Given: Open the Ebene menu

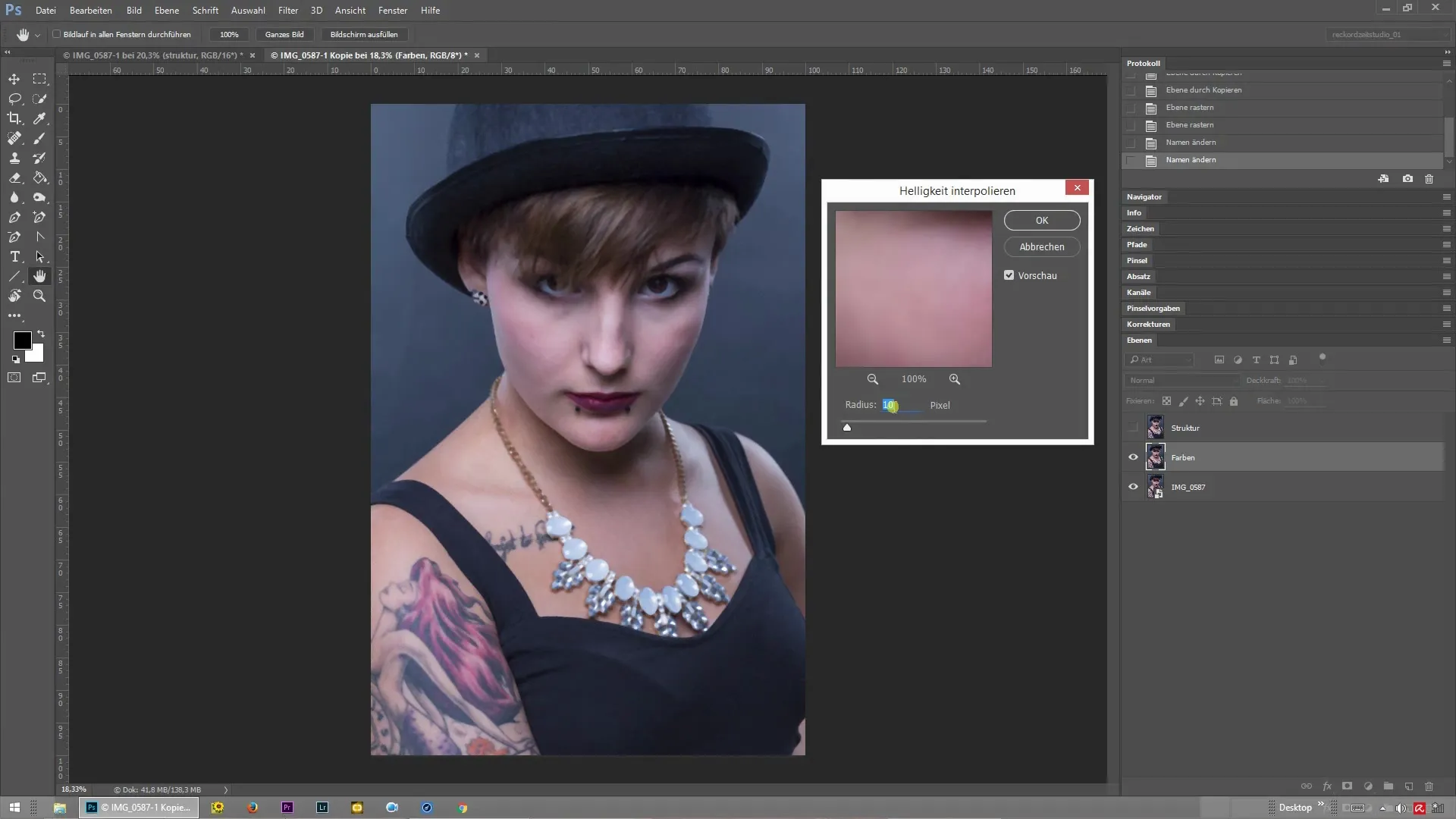Looking at the screenshot, I should click(x=167, y=11).
